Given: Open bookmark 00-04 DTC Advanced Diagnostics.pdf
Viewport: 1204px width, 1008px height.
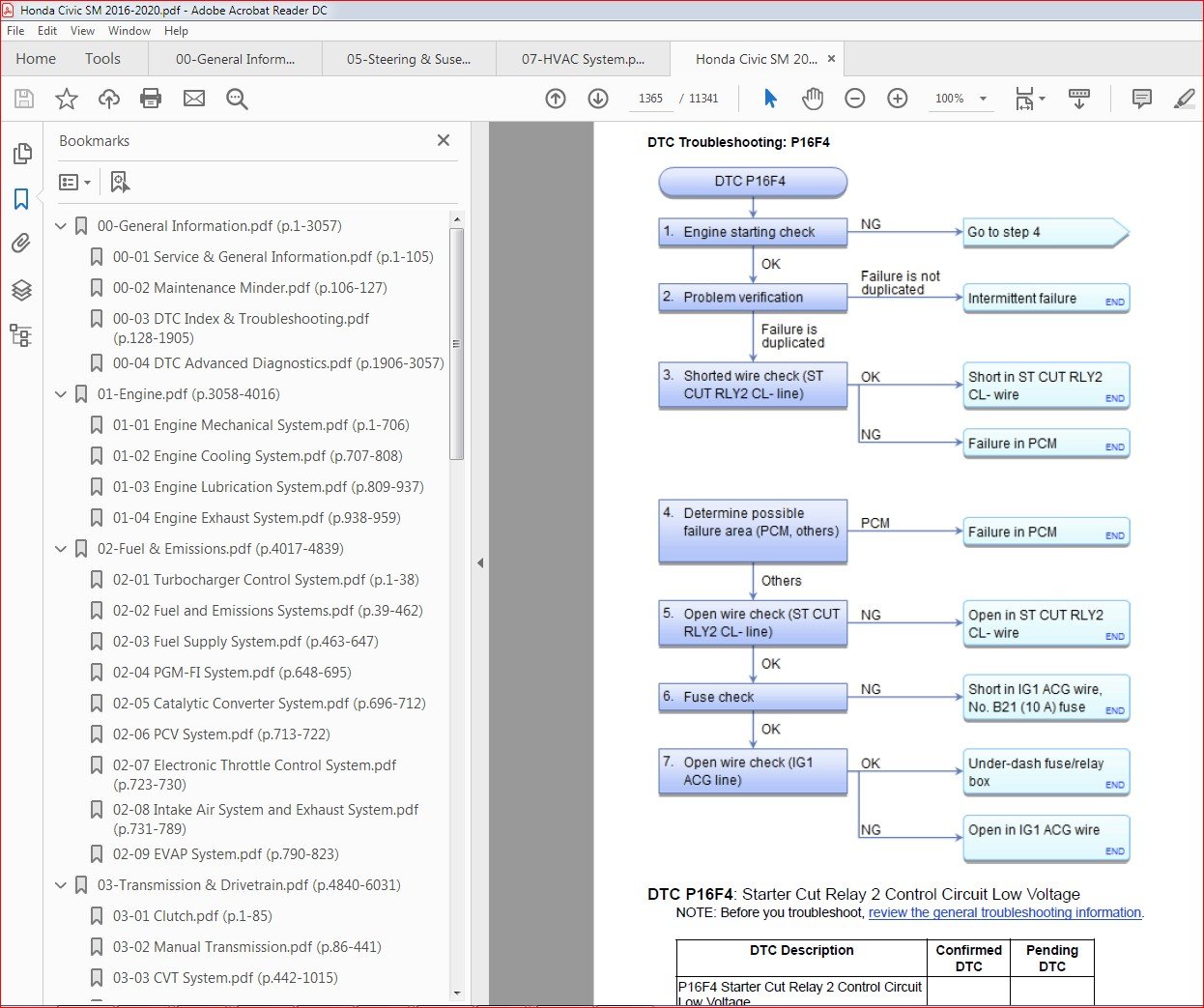Looking at the screenshot, I should [x=278, y=363].
